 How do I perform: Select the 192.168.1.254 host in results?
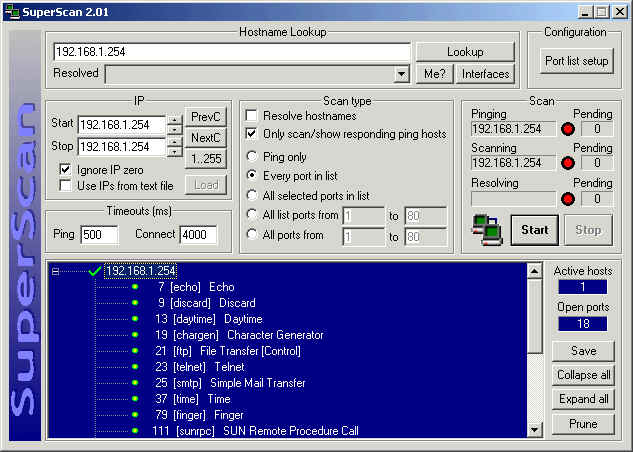[x=140, y=271]
